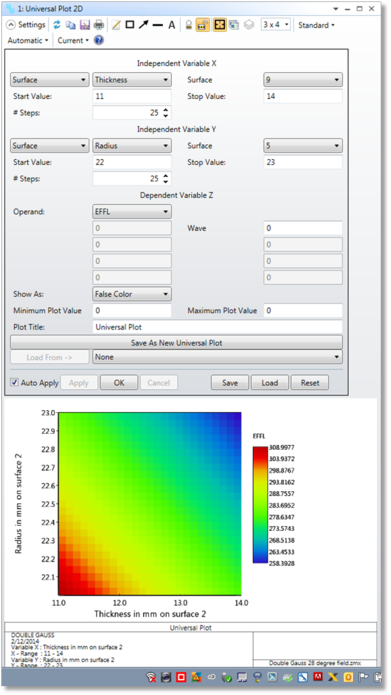Open the Show As False Color dropdown
The height and width of the screenshot is (695, 391).
(132, 294)
